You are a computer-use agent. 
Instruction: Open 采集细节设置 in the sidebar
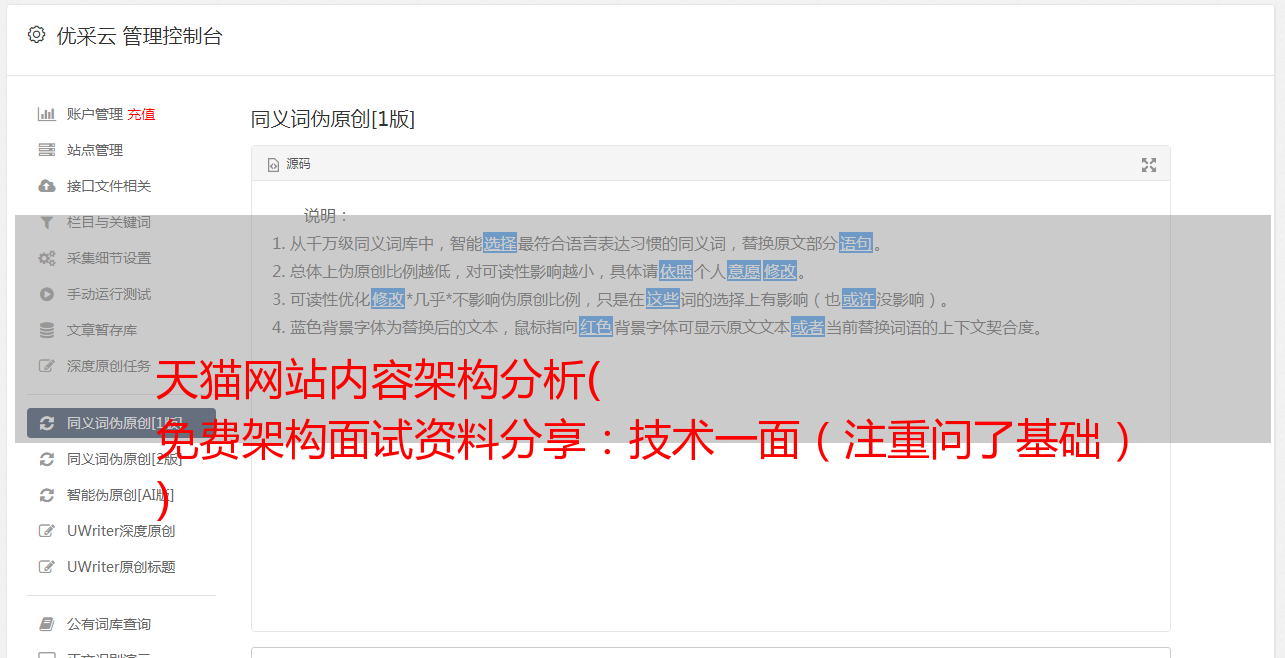121,258
